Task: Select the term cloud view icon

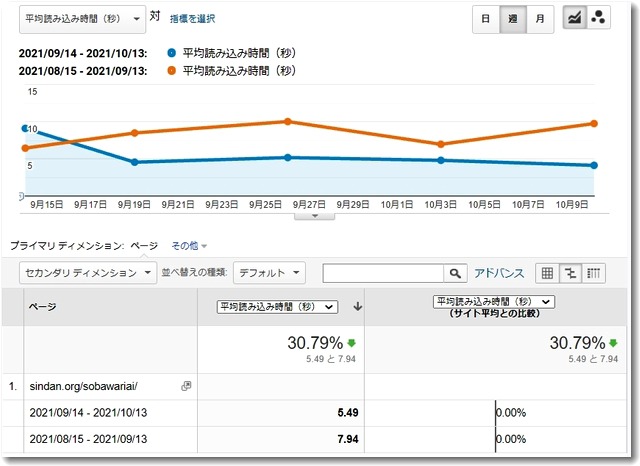Action: point(594,272)
